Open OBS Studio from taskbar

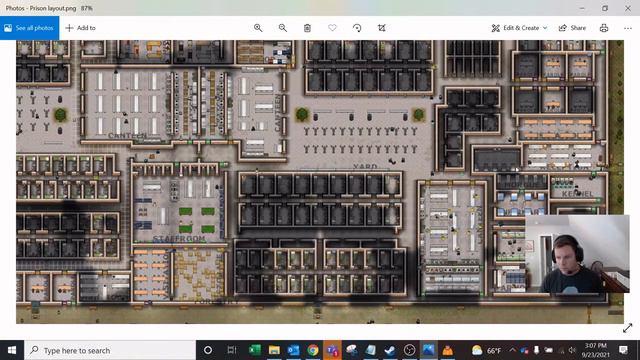(x=409, y=350)
